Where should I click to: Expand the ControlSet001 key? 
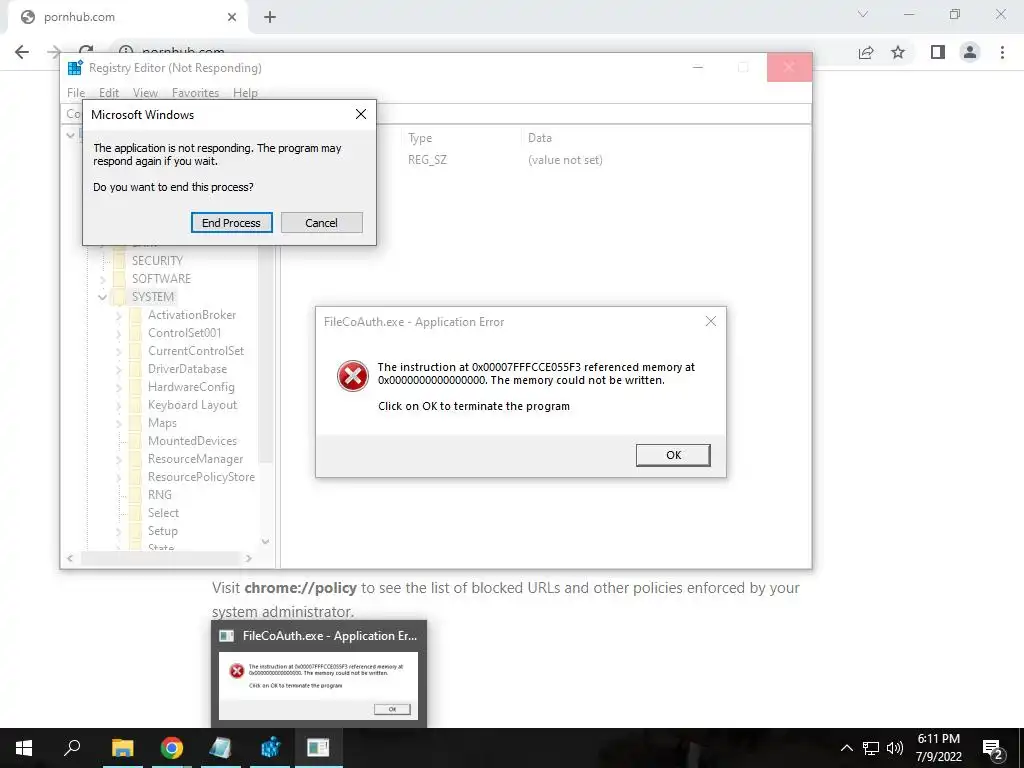pyautogui.click(x=119, y=333)
